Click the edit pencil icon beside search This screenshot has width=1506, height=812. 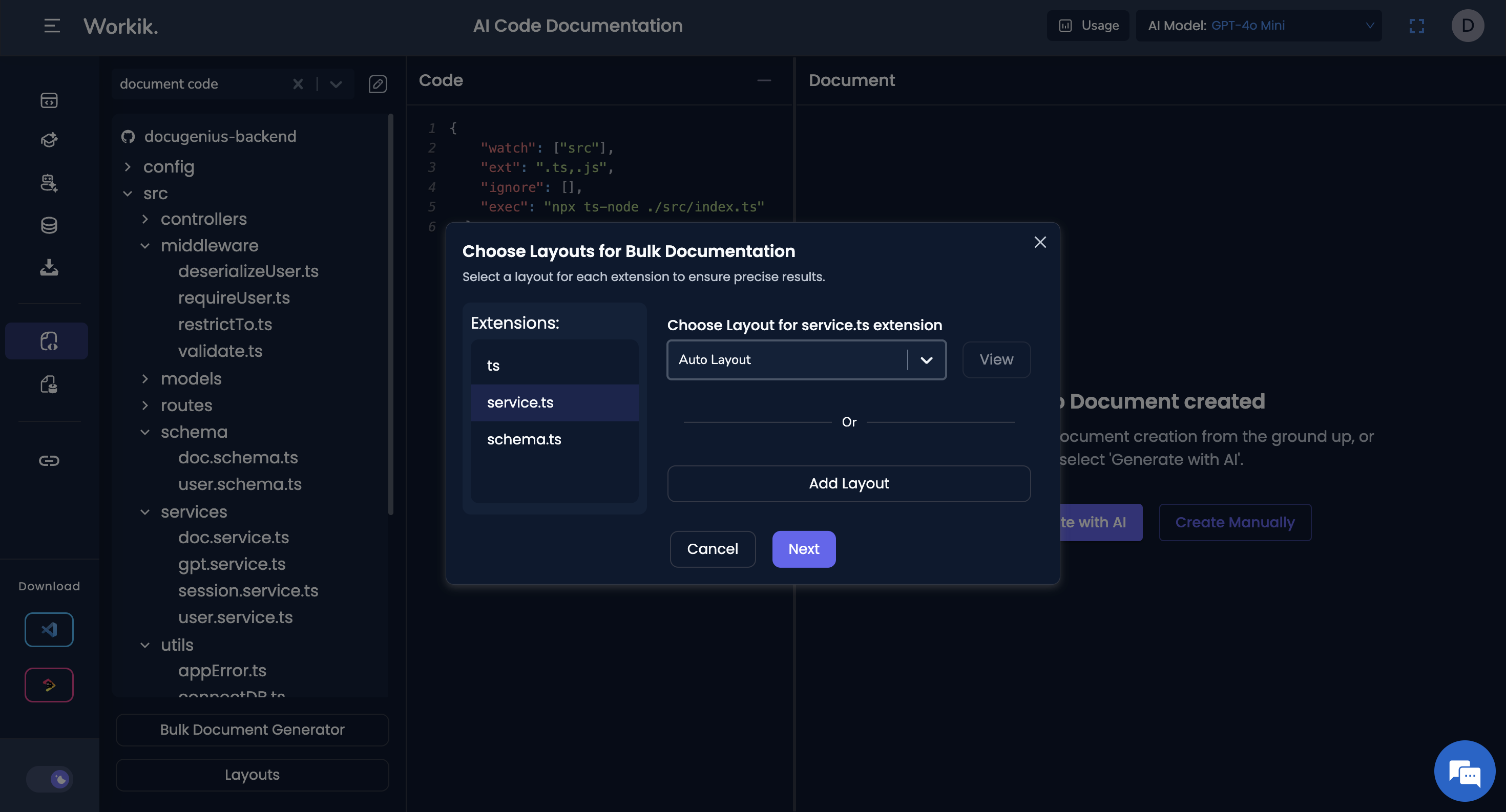(378, 84)
